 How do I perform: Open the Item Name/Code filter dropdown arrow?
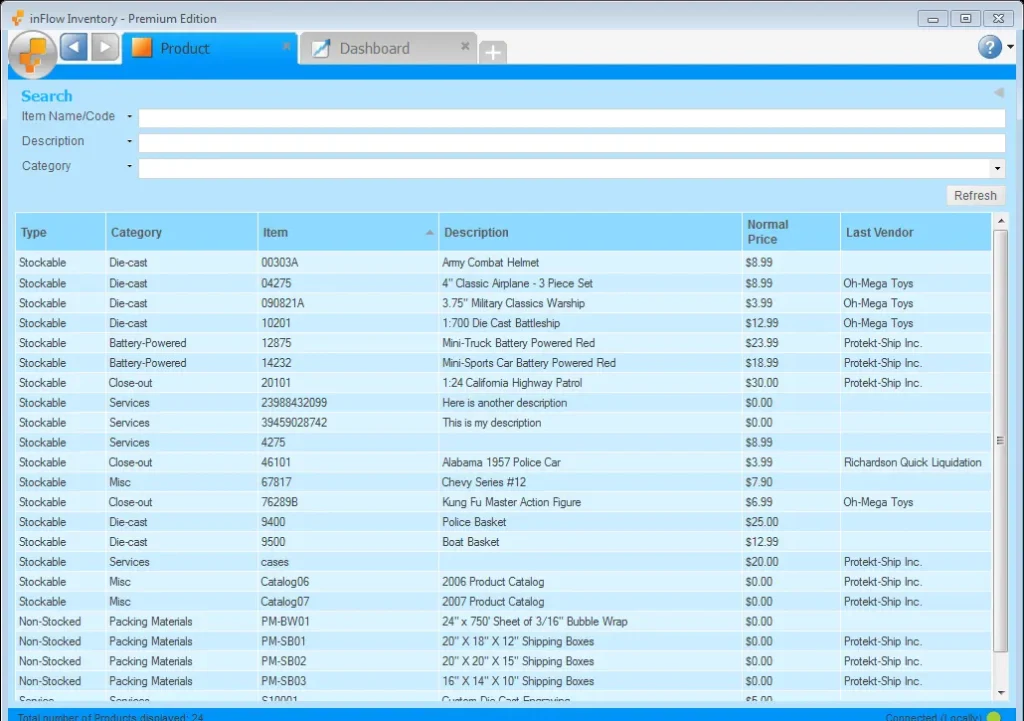coord(129,117)
